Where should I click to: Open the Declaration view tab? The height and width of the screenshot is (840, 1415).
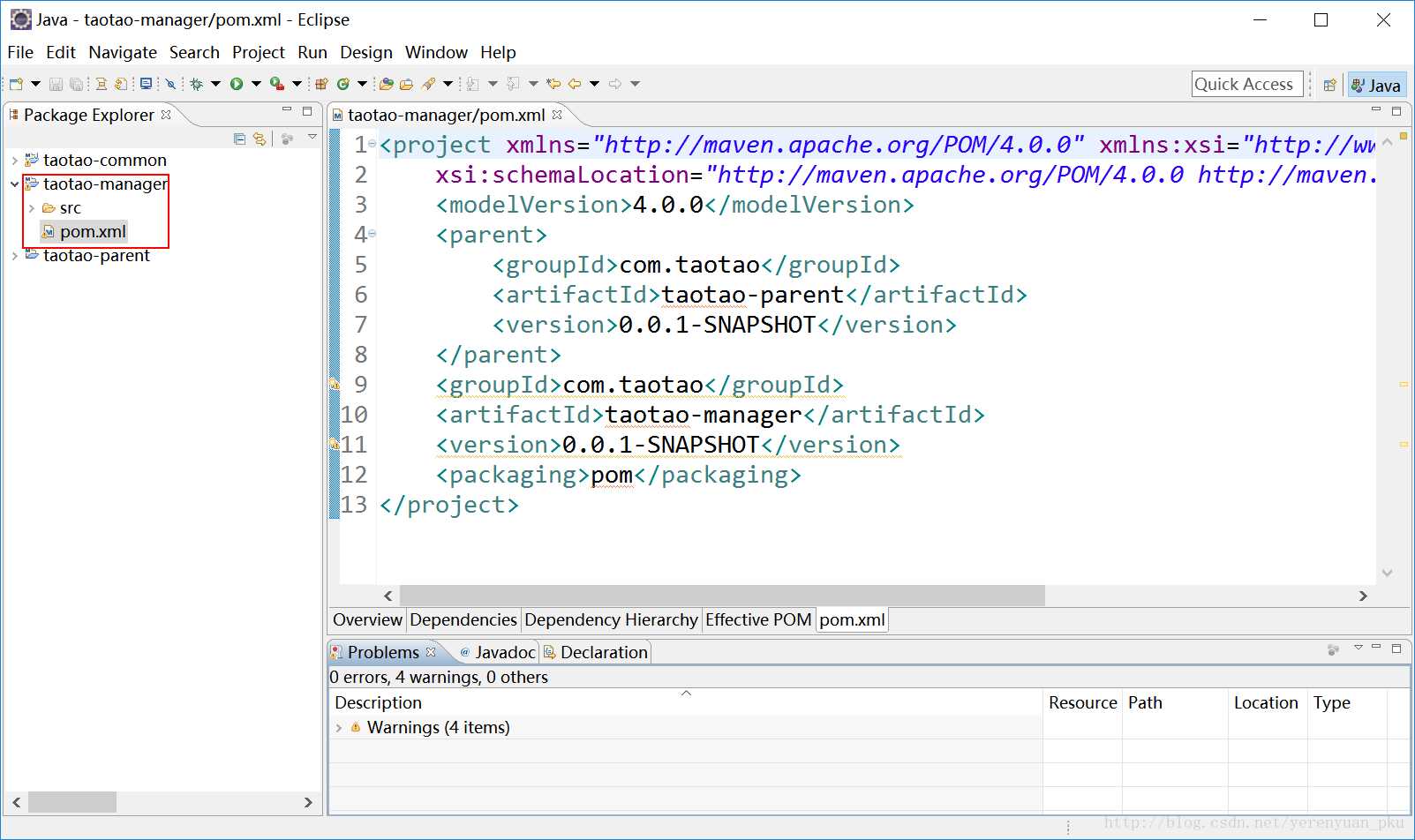coord(596,652)
